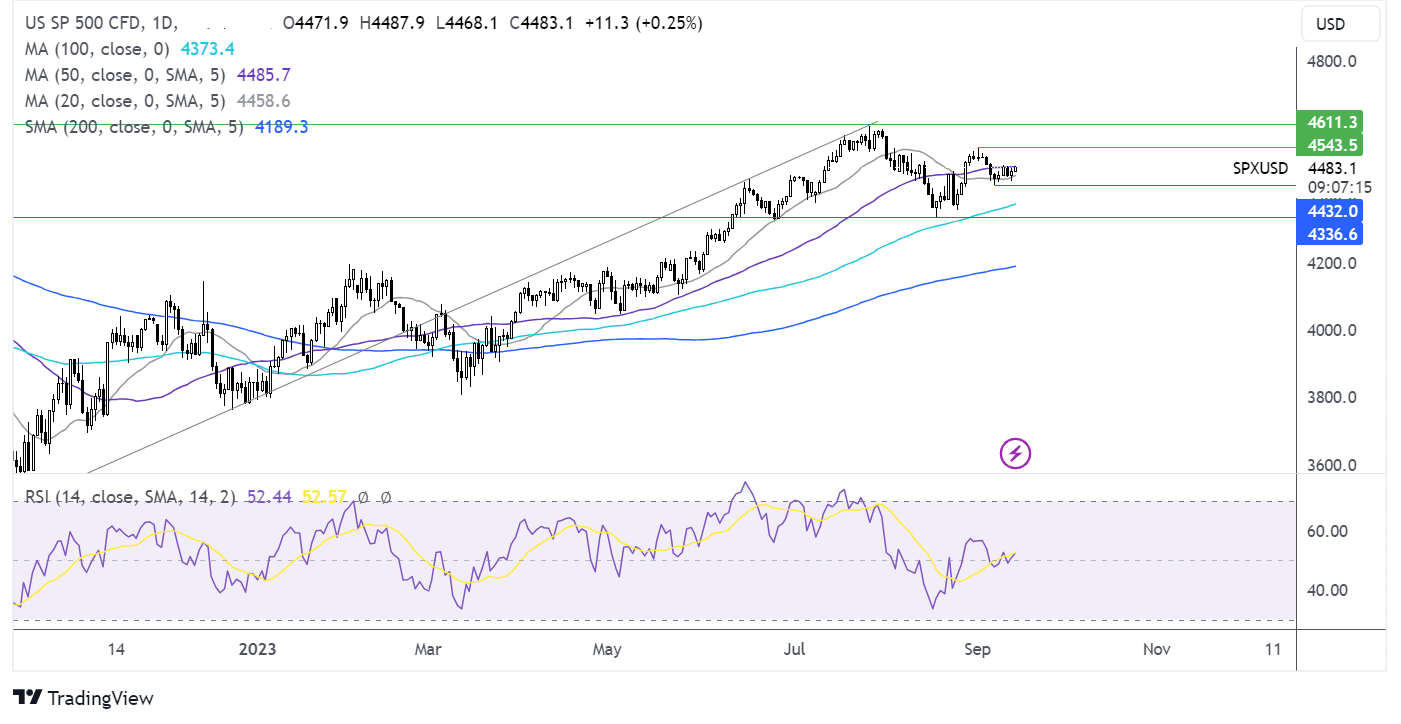Click the blue 4336.6 price label

(x=1329, y=233)
